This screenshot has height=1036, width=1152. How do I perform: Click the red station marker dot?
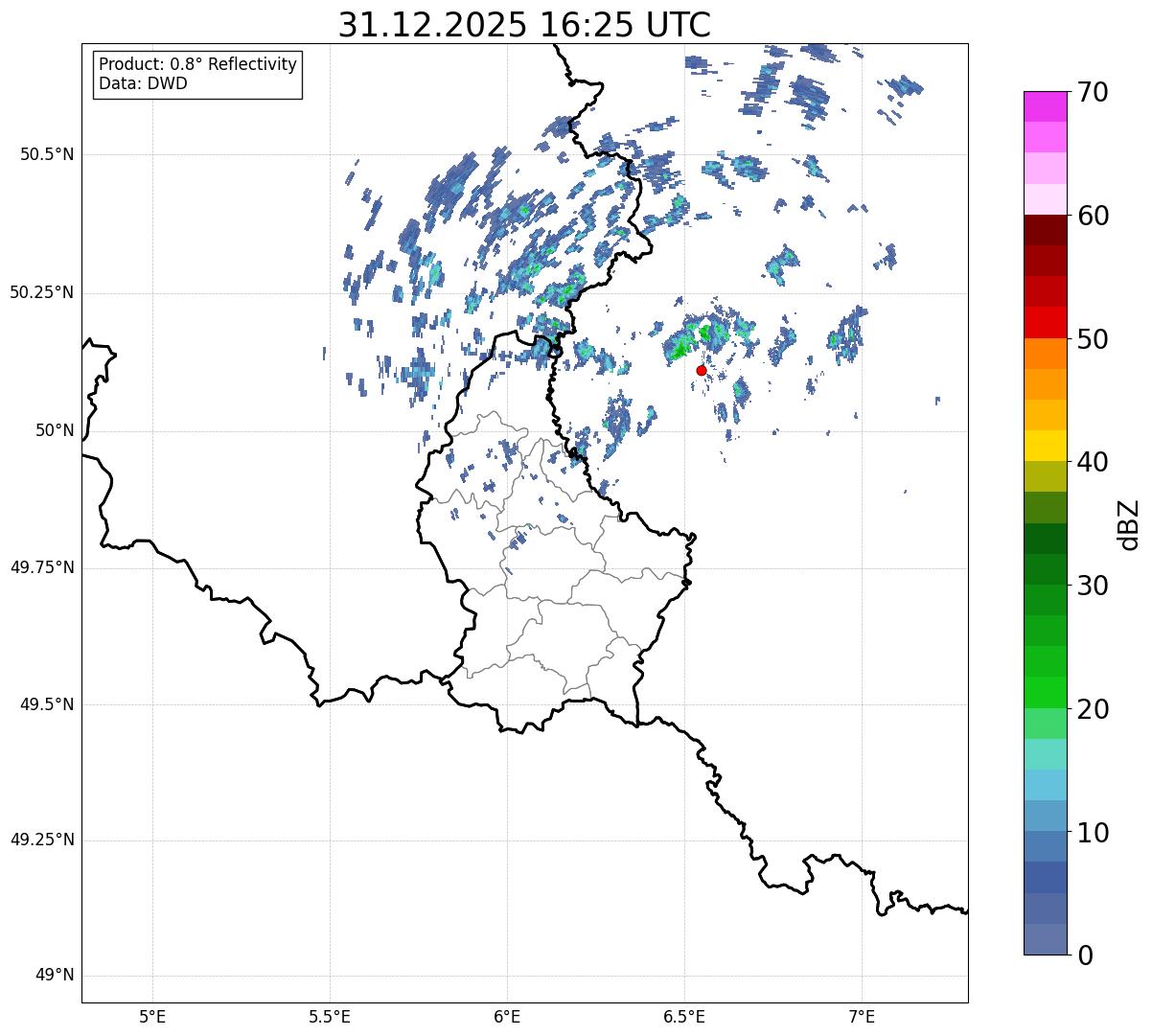[702, 370]
